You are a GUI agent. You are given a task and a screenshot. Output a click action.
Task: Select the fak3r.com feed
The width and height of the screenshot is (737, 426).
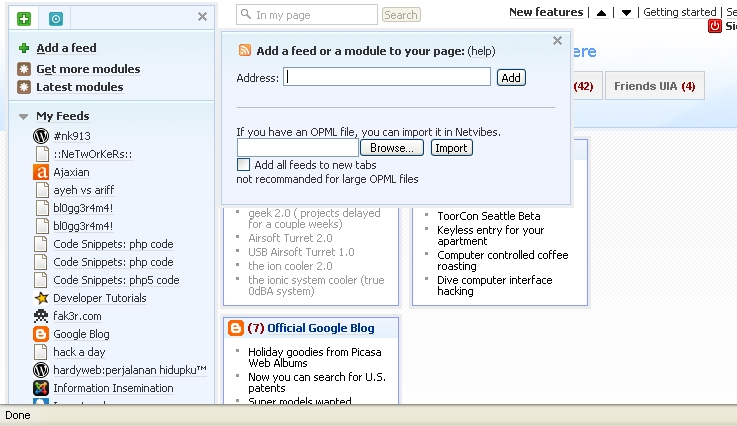(x=77, y=316)
